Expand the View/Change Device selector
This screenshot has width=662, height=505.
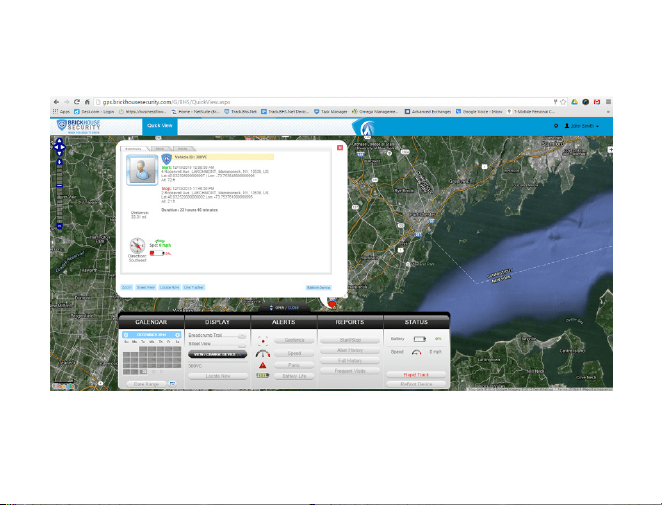(217, 354)
